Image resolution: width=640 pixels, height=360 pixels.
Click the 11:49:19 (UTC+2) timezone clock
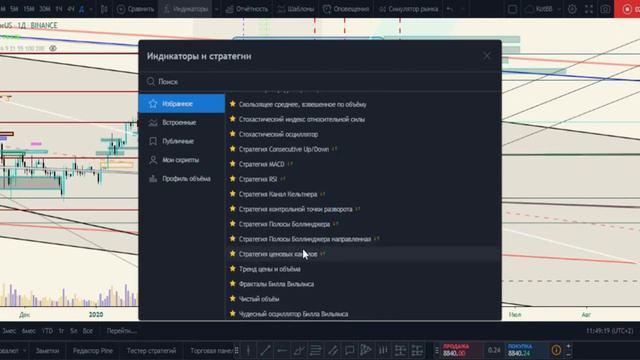609,331
